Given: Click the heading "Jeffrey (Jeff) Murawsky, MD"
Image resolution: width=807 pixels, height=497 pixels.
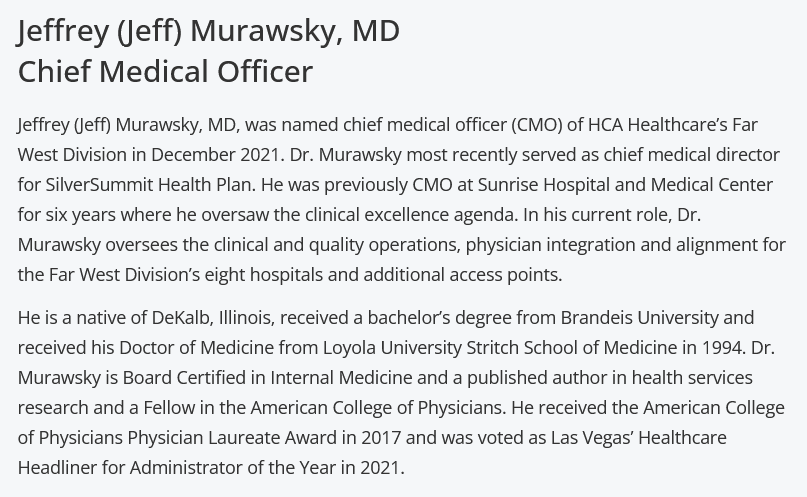Looking at the screenshot, I should click(x=208, y=31).
